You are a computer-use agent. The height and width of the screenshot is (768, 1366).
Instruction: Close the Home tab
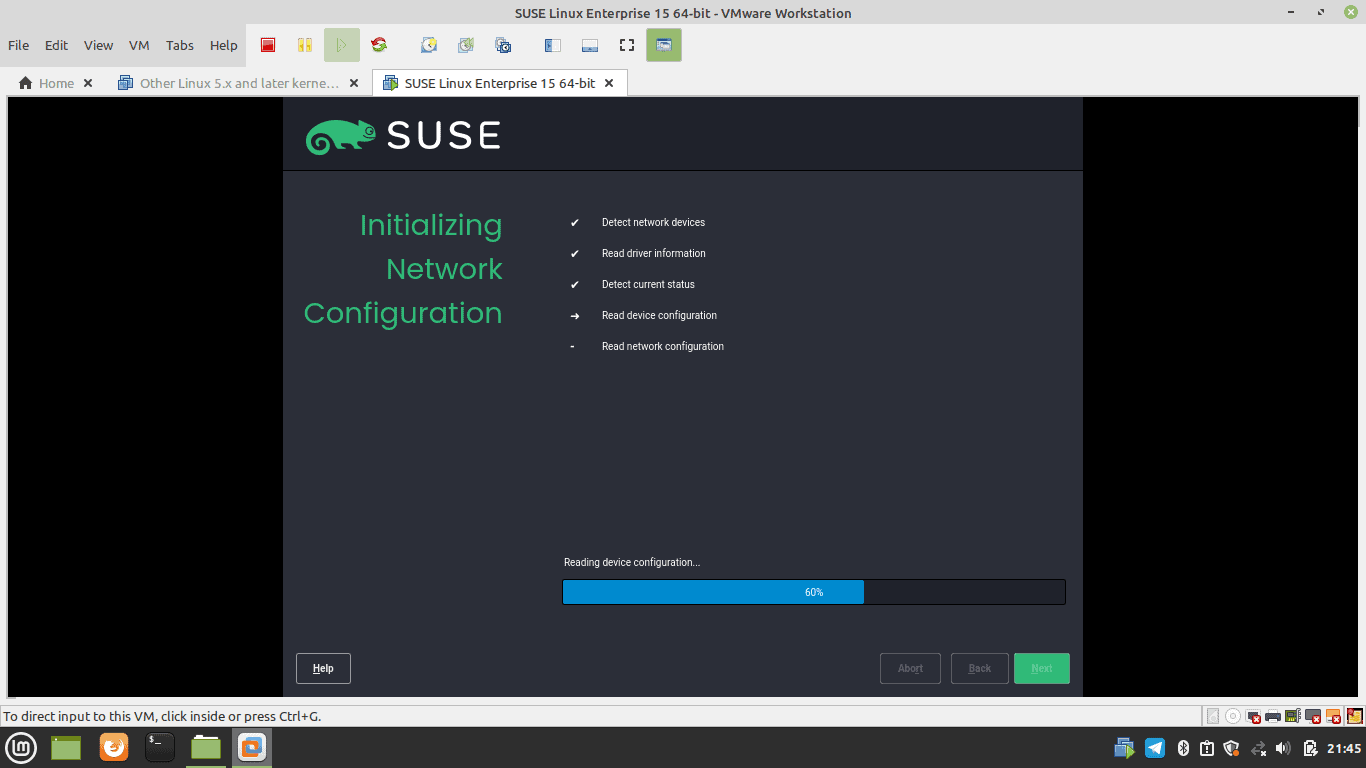88,83
